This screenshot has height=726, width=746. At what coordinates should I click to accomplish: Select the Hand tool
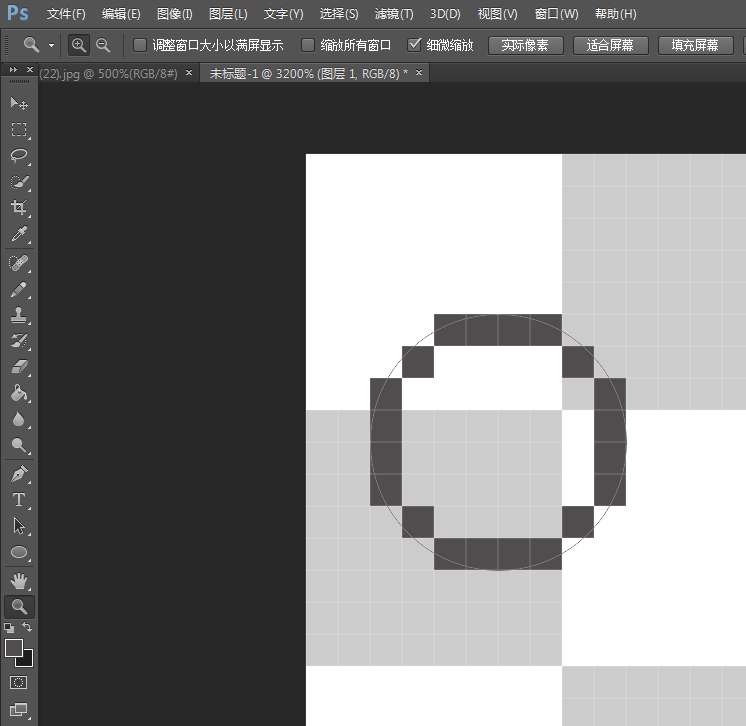(x=19, y=581)
